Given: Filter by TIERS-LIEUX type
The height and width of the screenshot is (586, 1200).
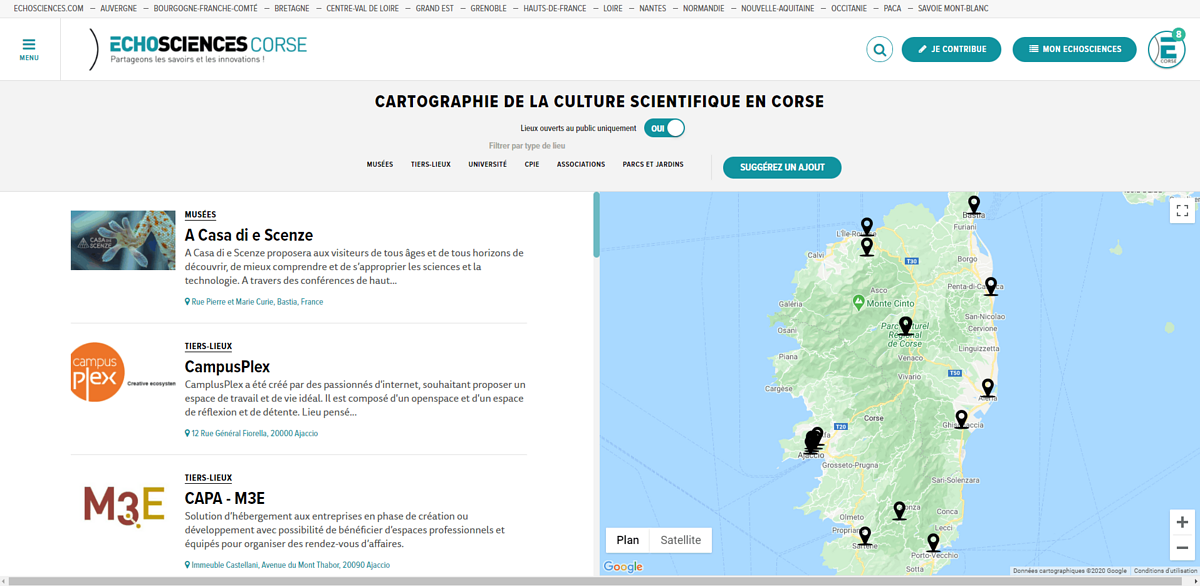Looking at the screenshot, I should click(x=431, y=164).
